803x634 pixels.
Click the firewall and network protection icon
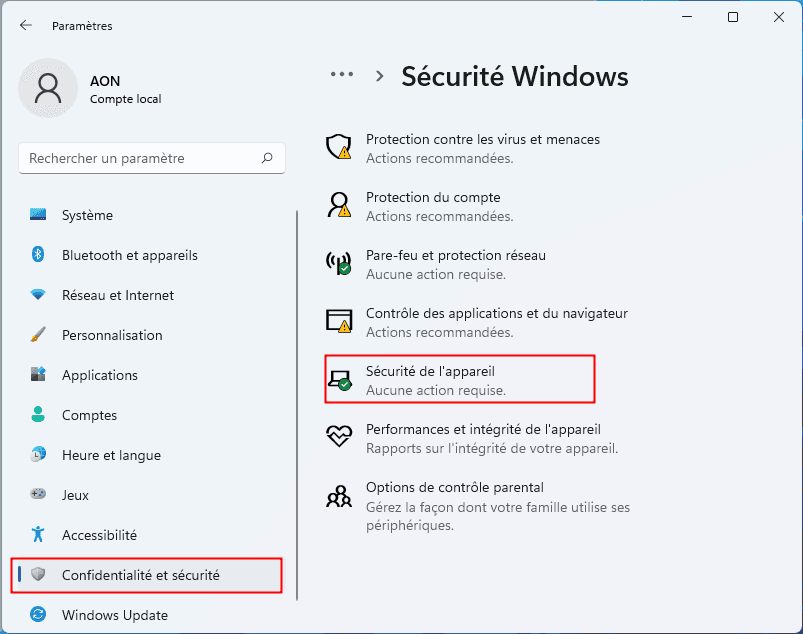pyautogui.click(x=339, y=263)
